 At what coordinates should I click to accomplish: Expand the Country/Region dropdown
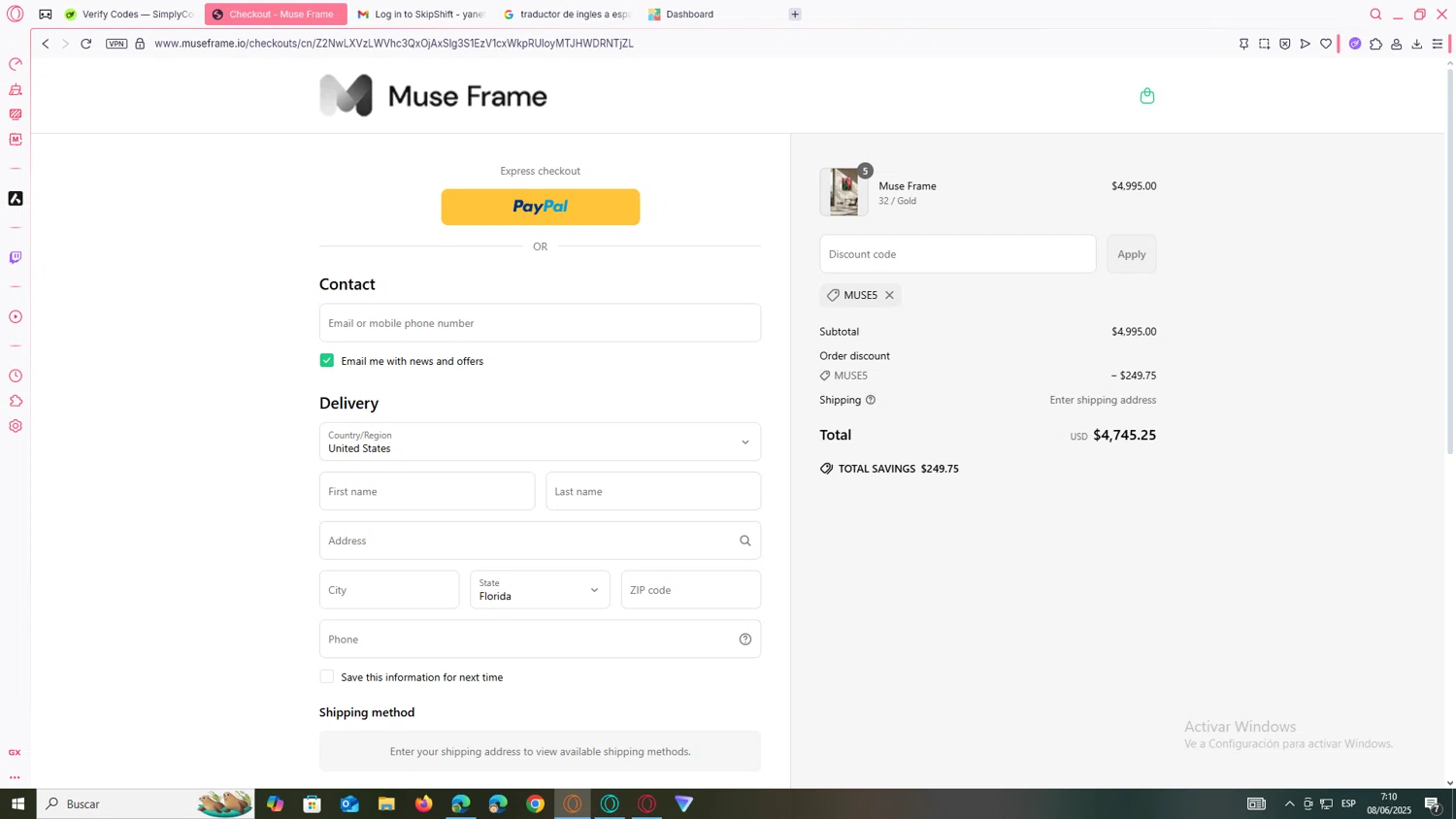pyautogui.click(x=540, y=442)
